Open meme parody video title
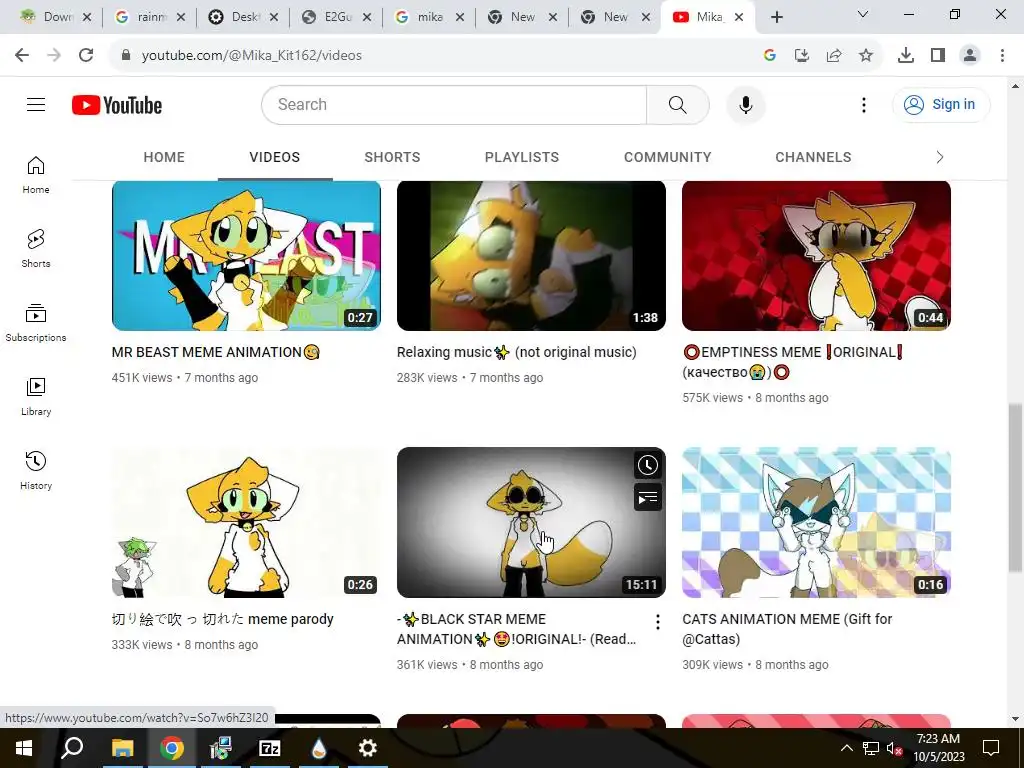Viewport: 1024px width, 768px height. (x=223, y=619)
